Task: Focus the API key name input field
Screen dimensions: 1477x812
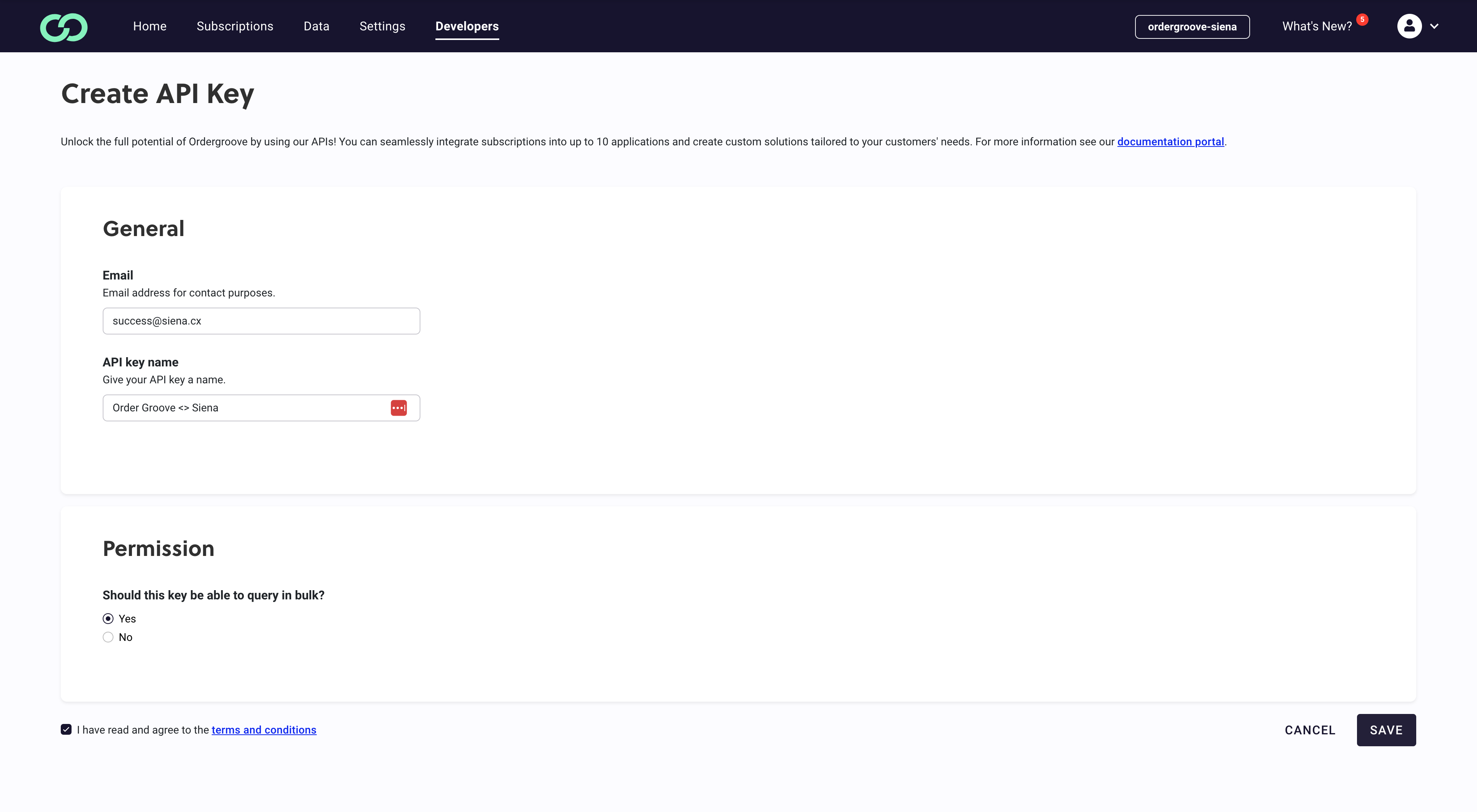Action: point(262,408)
